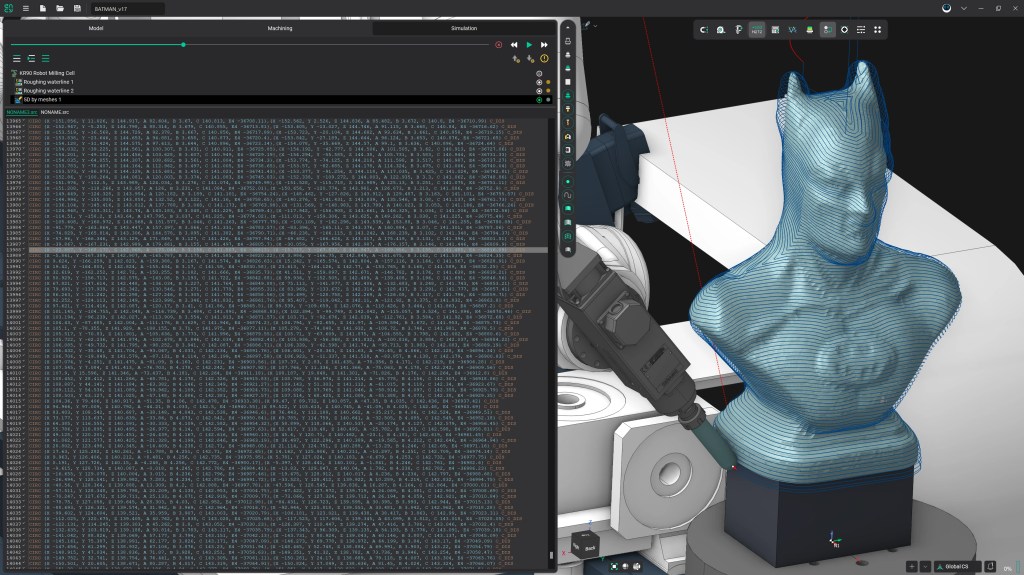Toggle visibility of Roughing waterline 2
Viewport: 1024px width, 575px height.
(x=539, y=91)
